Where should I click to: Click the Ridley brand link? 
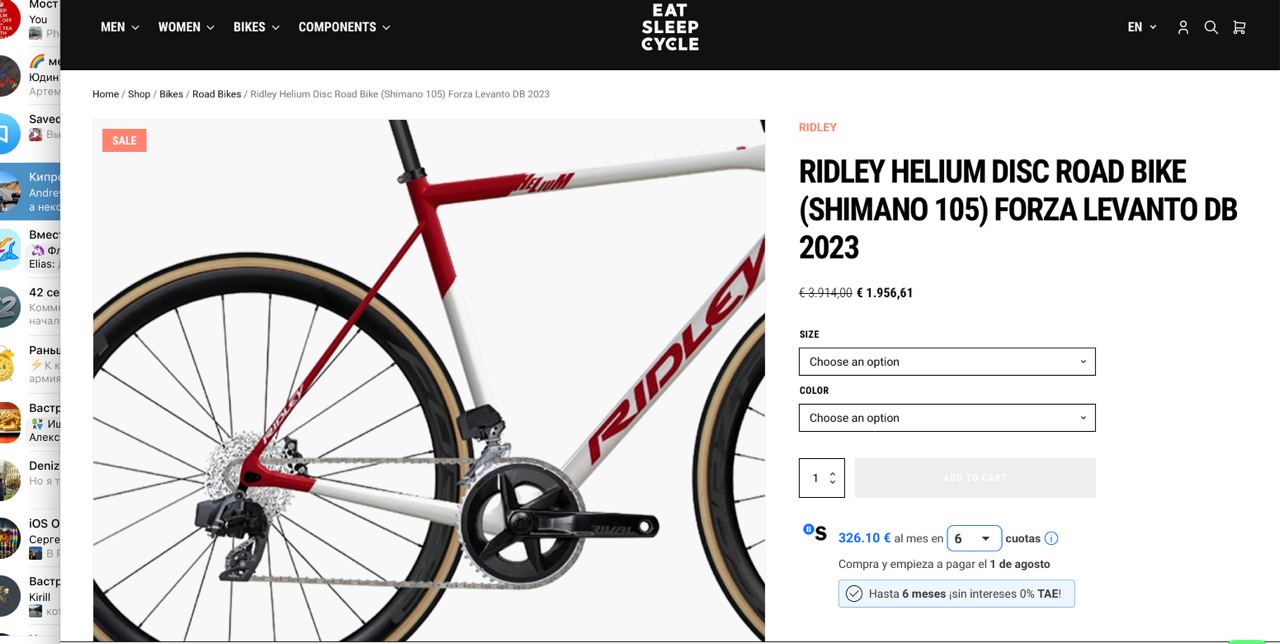pyautogui.click(x=817, y=127)
